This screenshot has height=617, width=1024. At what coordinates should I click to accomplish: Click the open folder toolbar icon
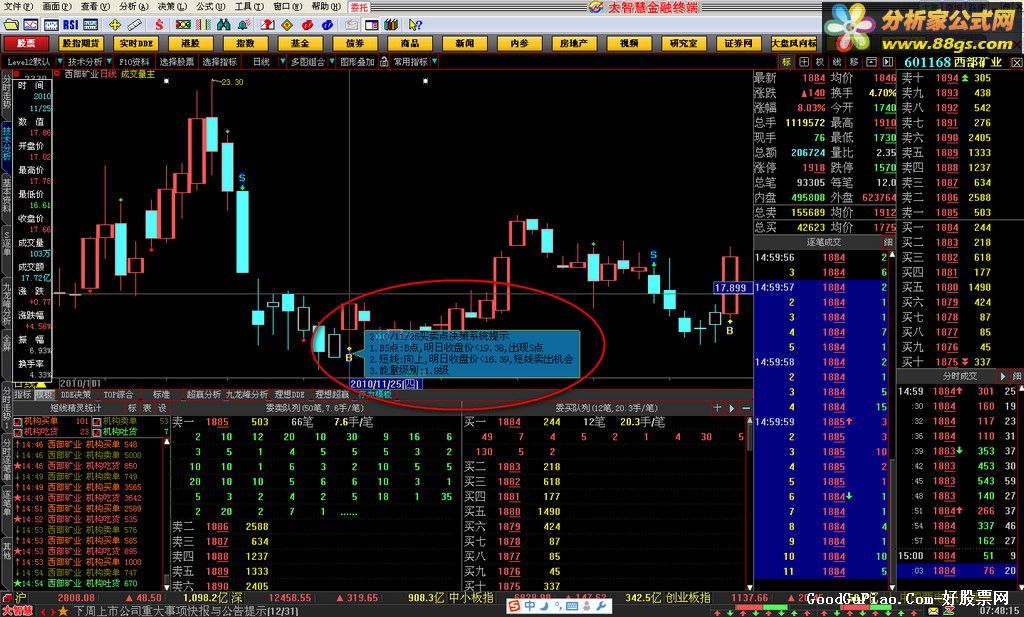click(11, 25)
